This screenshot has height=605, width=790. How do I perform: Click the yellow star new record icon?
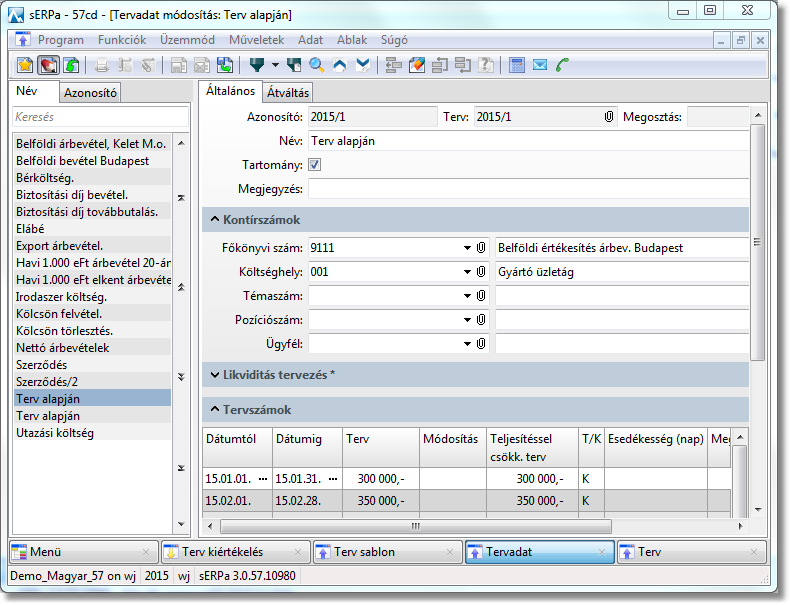coord(26,66)
